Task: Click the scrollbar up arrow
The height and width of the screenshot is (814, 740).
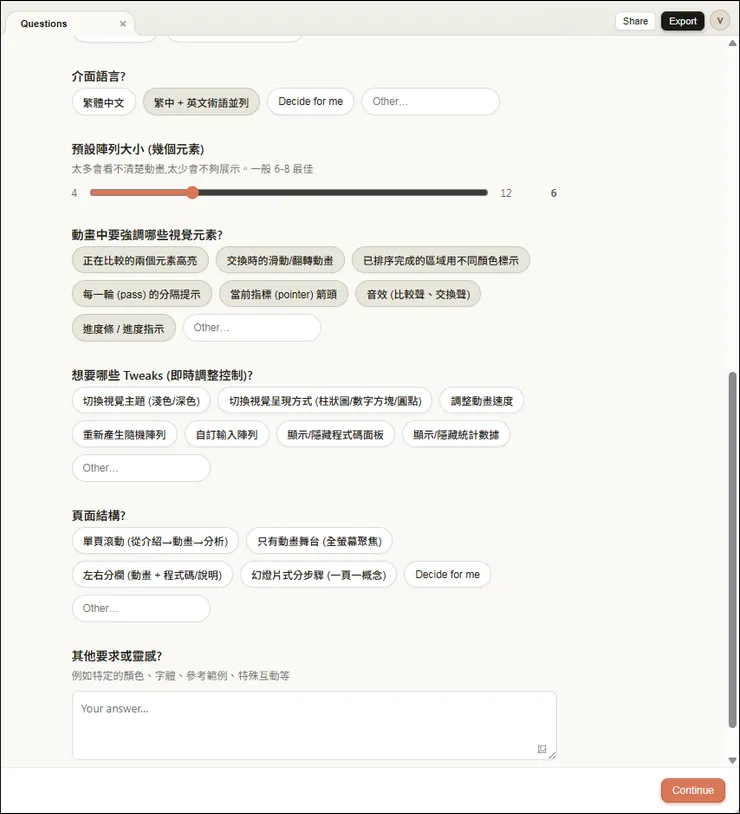Action: pyautogui.click(x=732, y=43)
